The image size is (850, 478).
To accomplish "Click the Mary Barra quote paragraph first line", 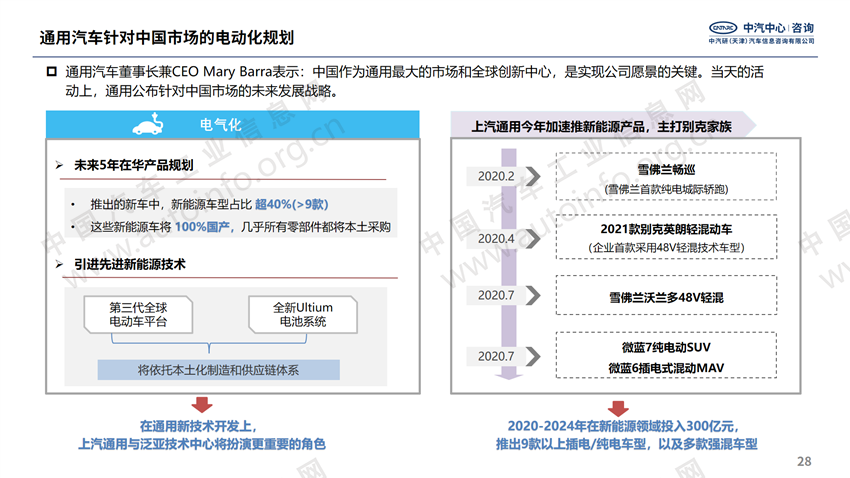I will click(x=414, y=72).
